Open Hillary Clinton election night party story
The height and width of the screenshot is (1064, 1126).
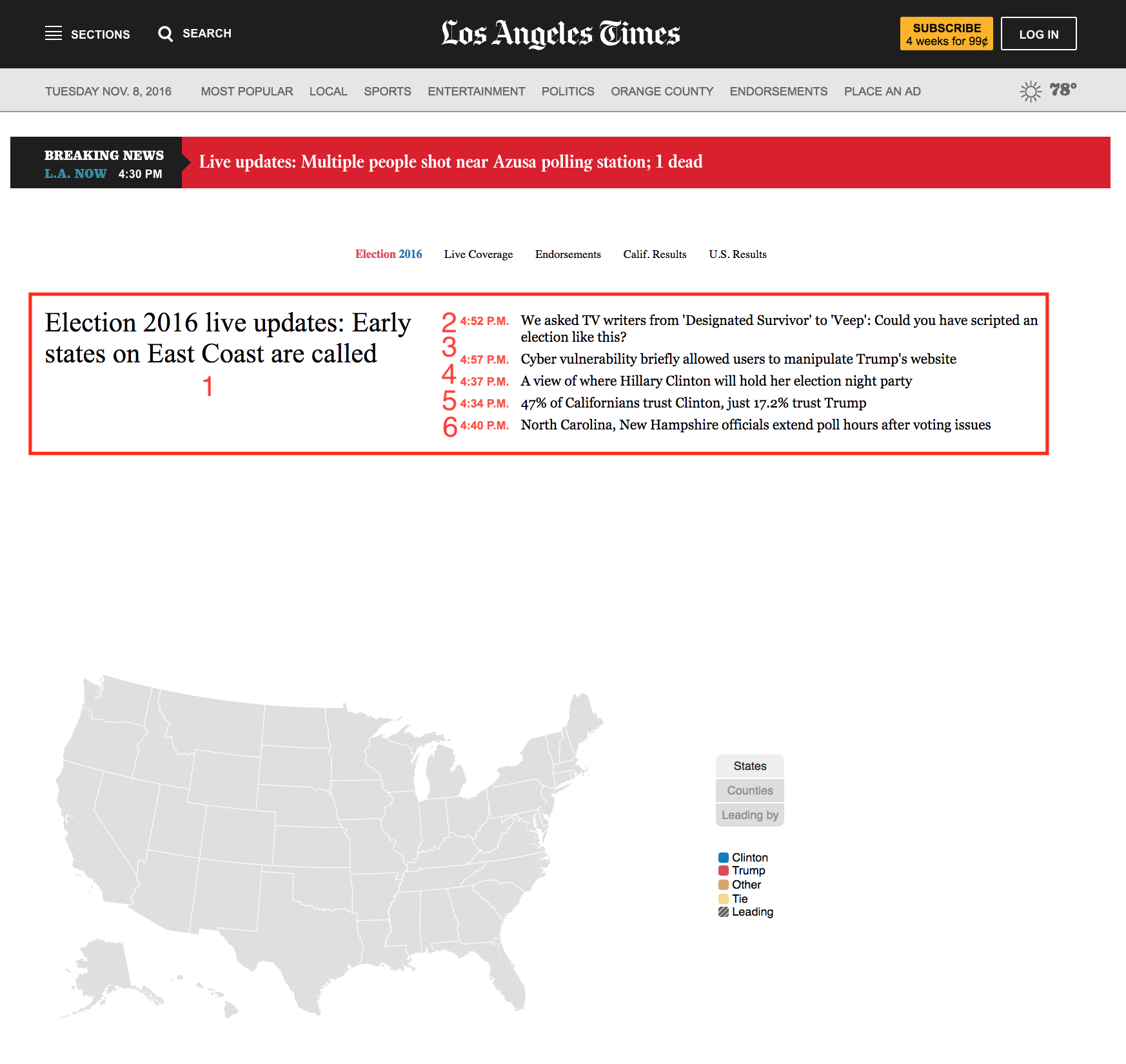point(716,380)
